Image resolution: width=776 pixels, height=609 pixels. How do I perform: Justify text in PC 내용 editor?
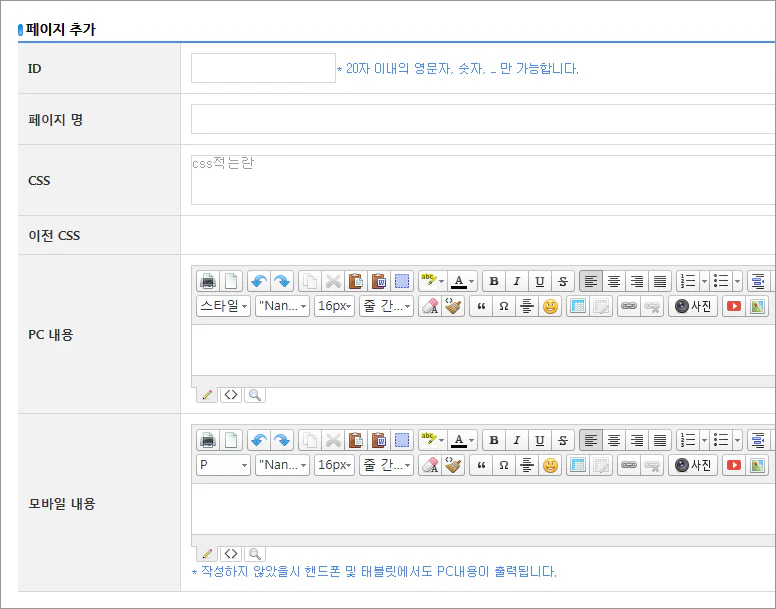coord(660,281)
